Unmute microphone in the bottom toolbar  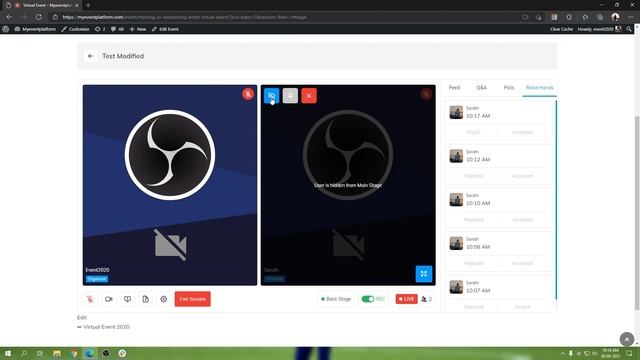point(90,299)
